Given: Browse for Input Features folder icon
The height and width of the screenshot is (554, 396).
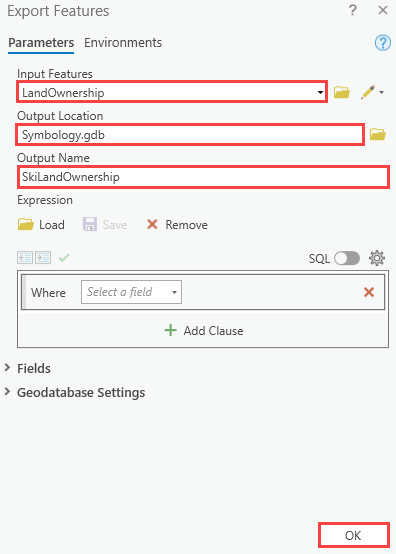Looking at the screenshot, I should click(342, 93).
